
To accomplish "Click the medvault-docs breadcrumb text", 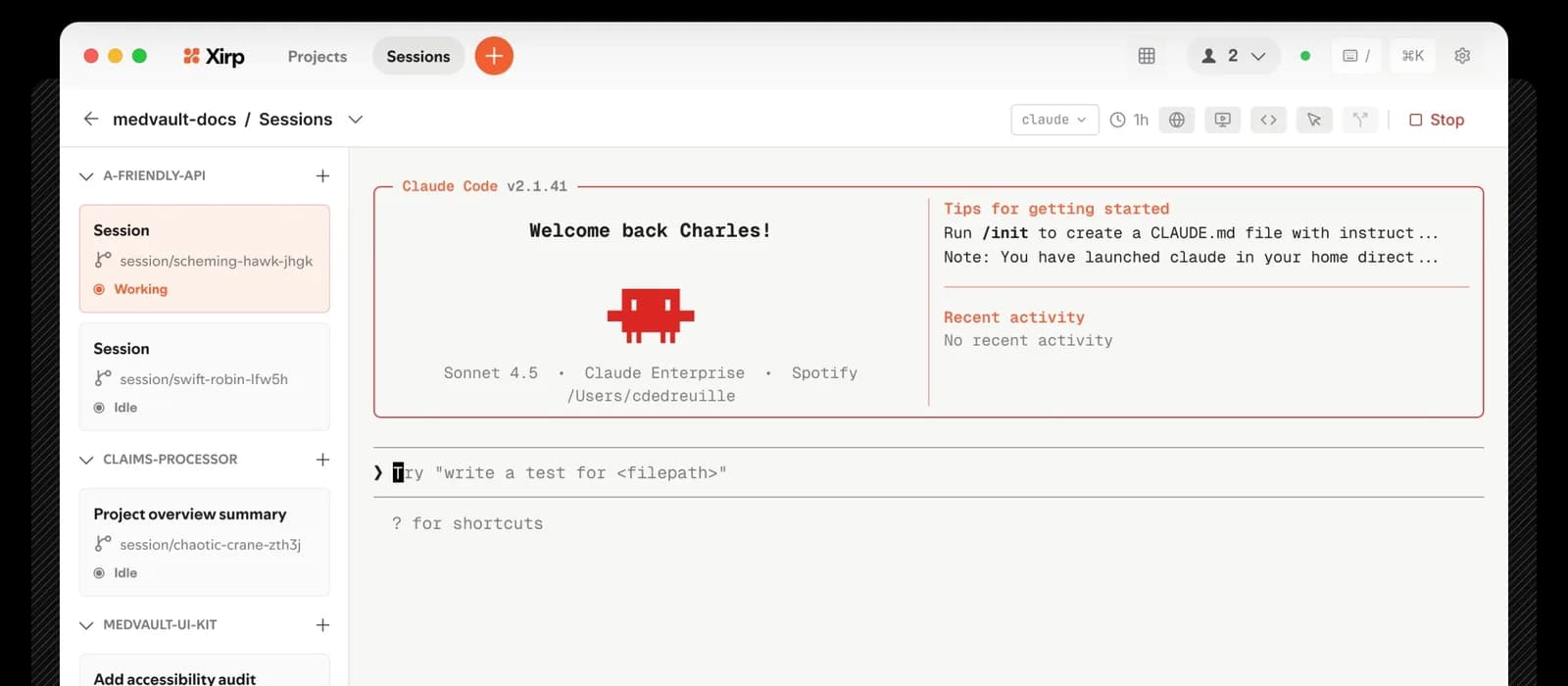I will pyautogui.click(x=174, y=120).
